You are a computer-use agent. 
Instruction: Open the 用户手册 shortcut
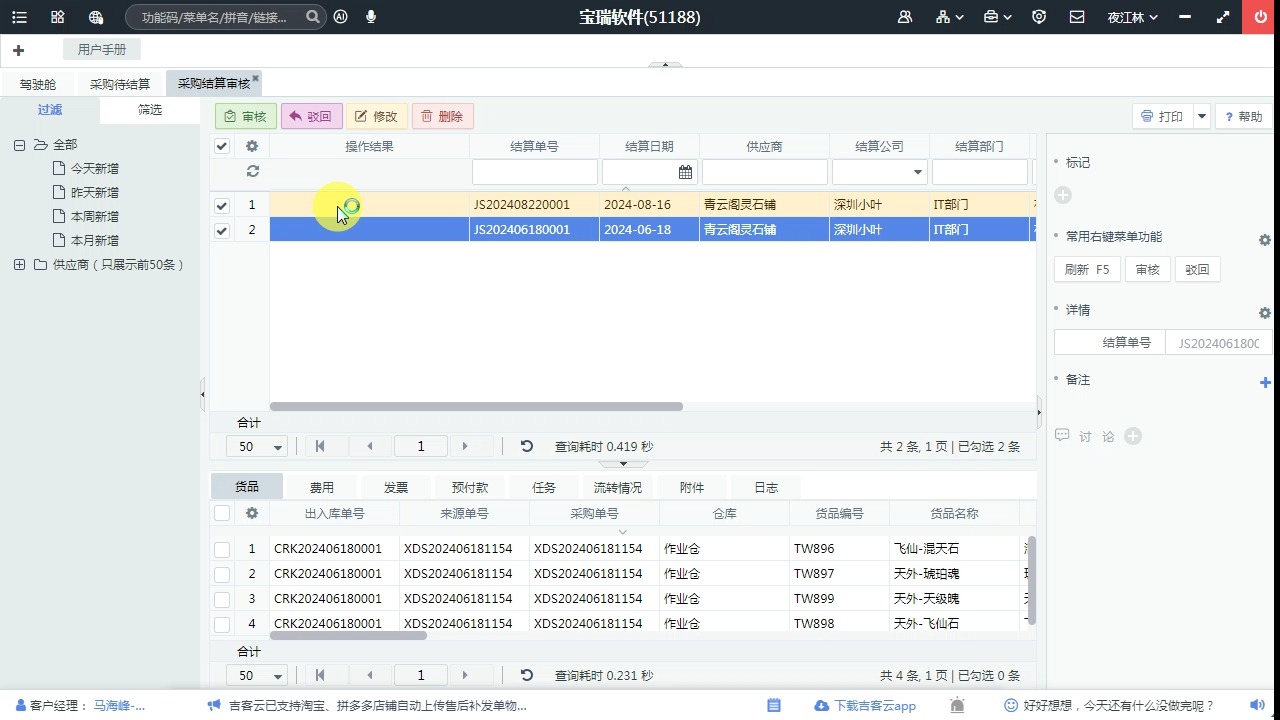pos(102,50)
